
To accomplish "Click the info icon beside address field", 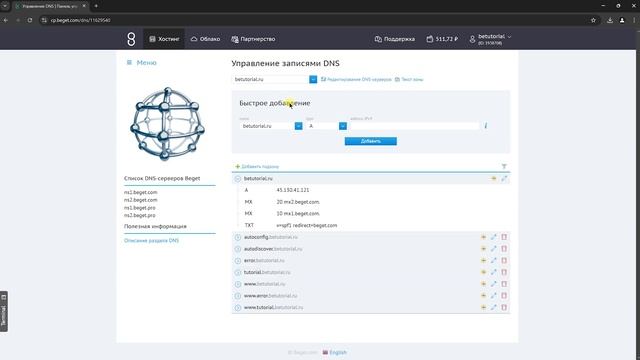I will [486, 126].
